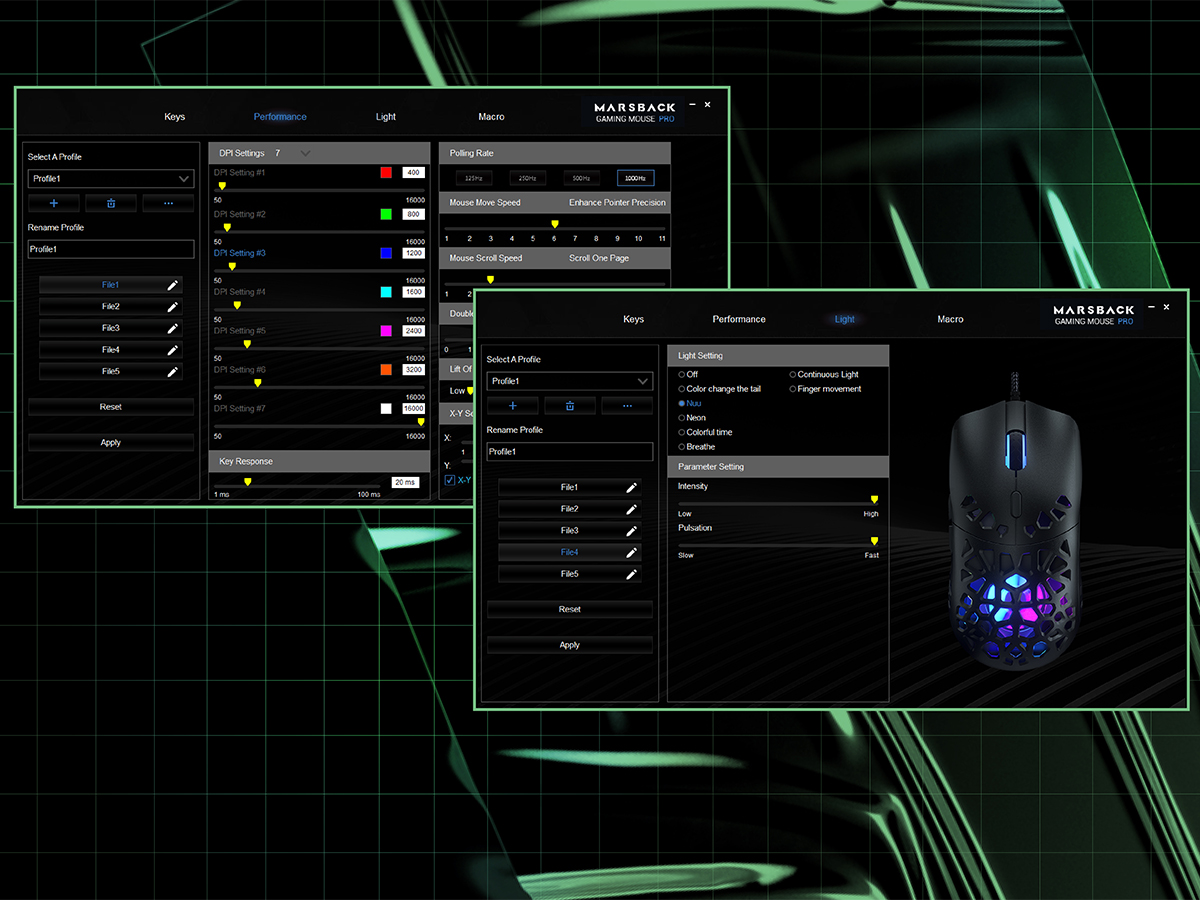The width and height of the screenshot is (1200, 900).
Task: Delete the current profile using trash icon
Action: click(110, 202)
